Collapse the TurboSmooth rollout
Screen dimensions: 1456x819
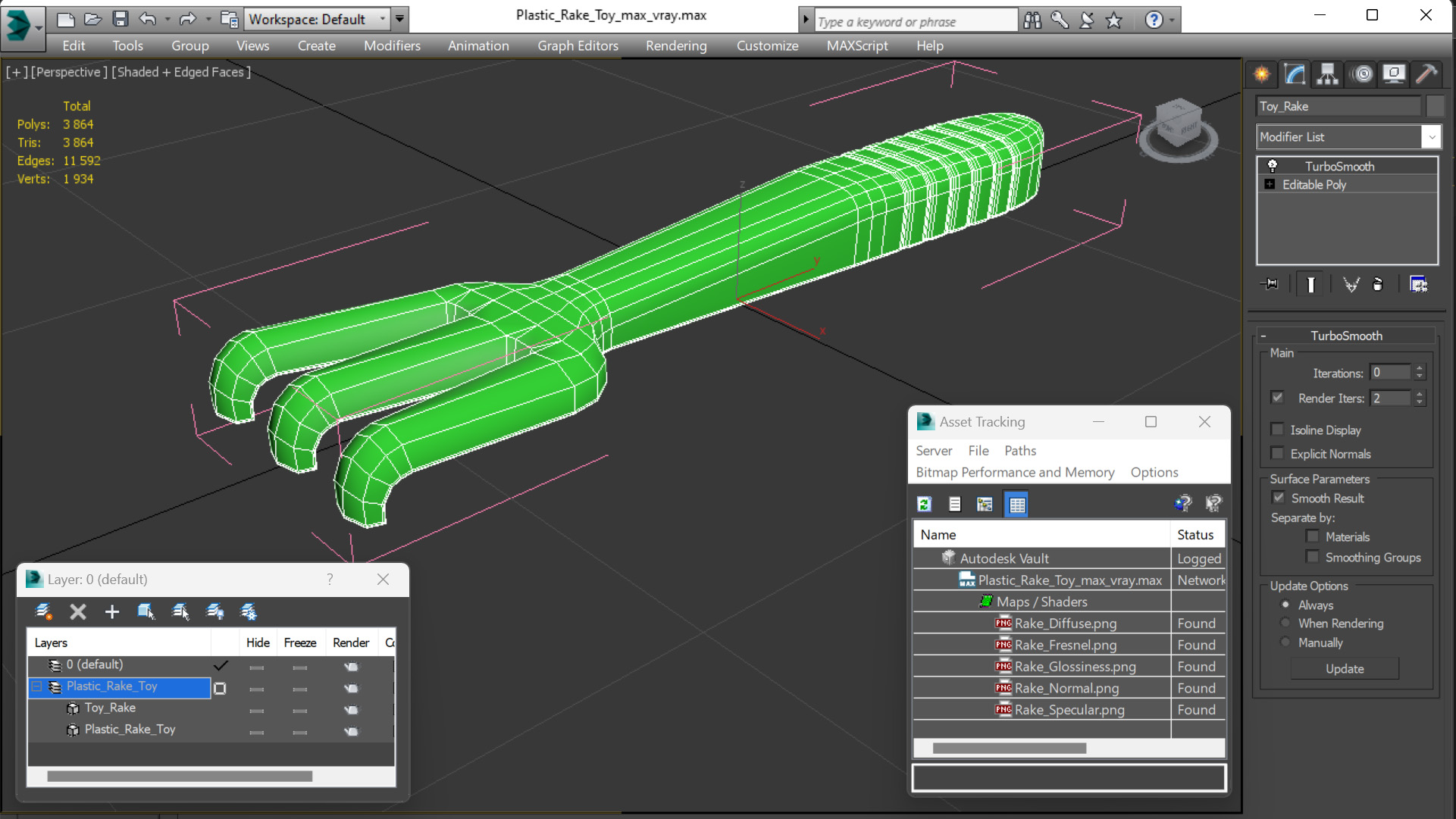pyautogui.click(x=1263, y=336)
